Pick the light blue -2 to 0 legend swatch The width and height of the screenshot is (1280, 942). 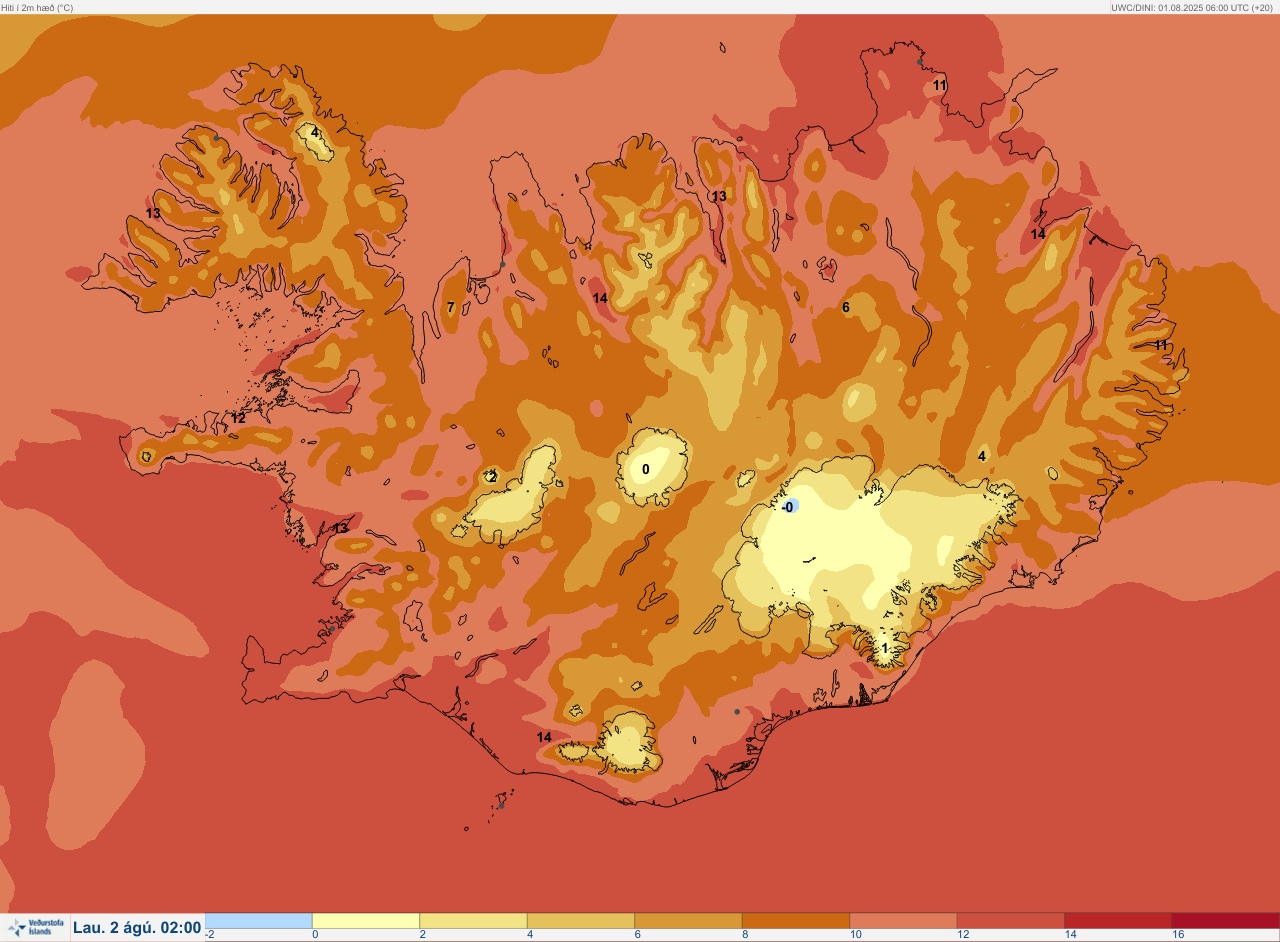point(259,920)
